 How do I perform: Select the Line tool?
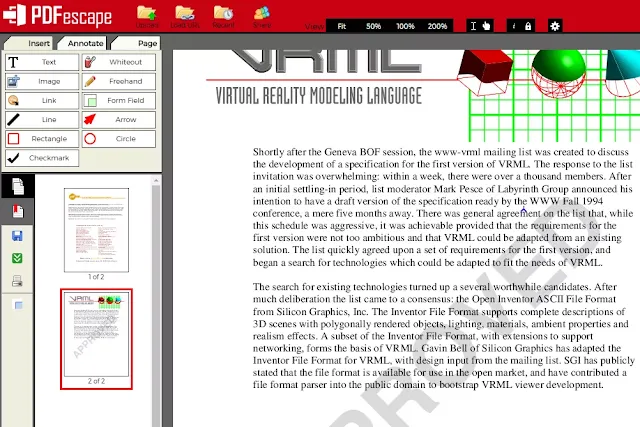[42, 120]
